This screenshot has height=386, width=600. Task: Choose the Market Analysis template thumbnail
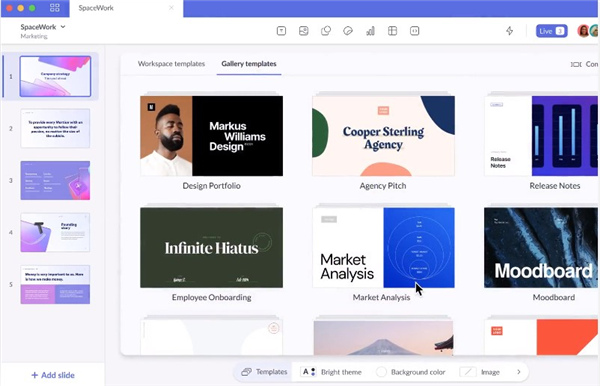(383, 248)
